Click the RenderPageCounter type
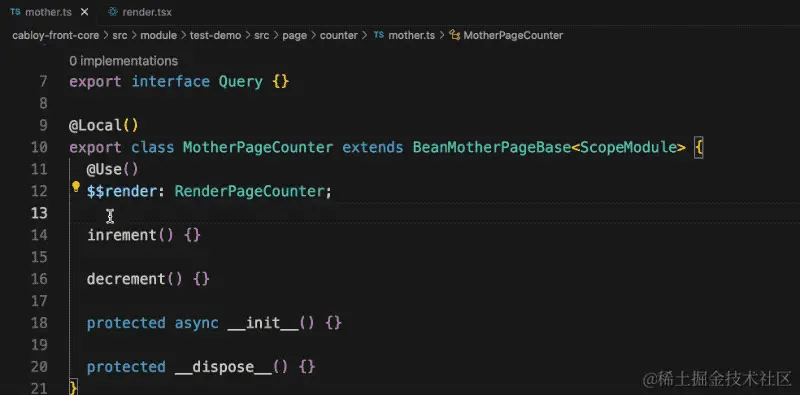This screenshot has height=395, width=800. click(x=249, y=191)
